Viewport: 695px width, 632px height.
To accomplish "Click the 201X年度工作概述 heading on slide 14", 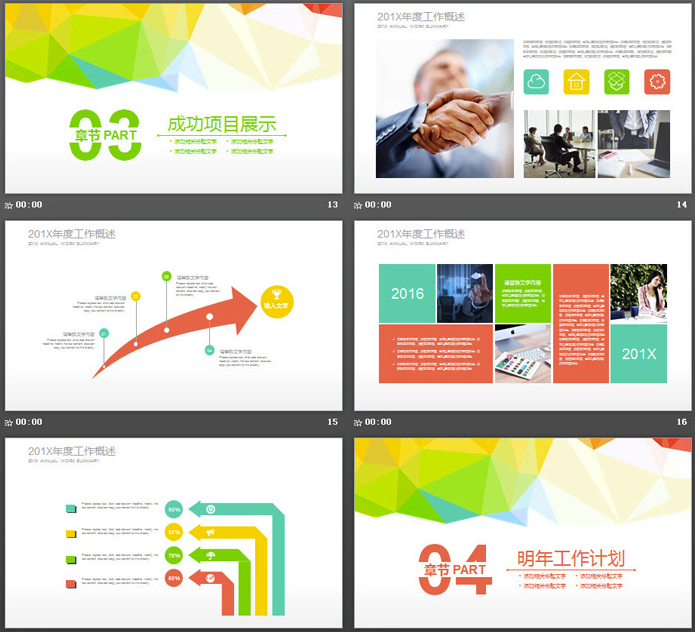I will (421, 17).
